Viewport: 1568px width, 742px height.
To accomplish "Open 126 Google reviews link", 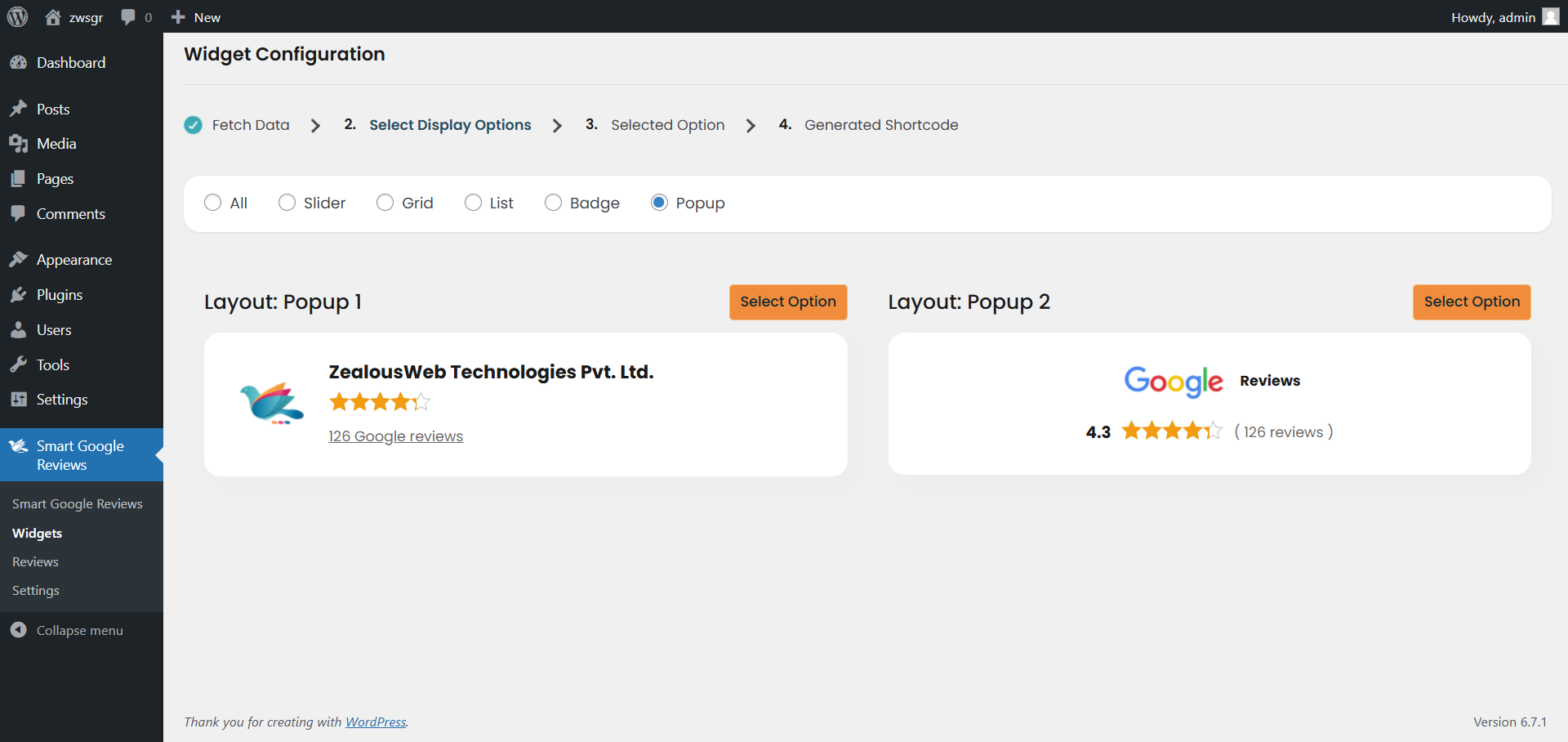I will [395, 436].
